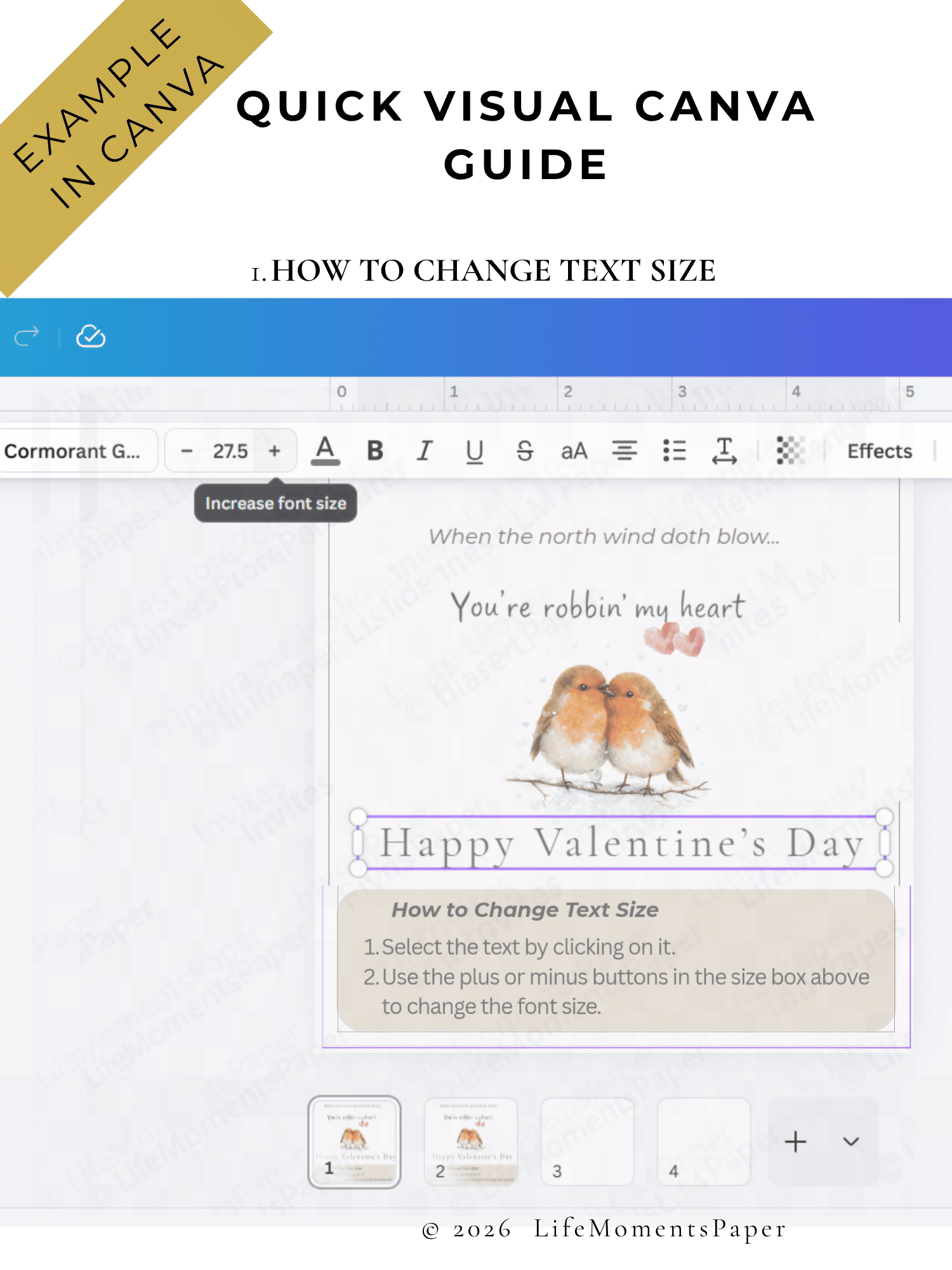Screen dimensions: 952x1270
Task: Click the cloud save status icon
Action: point(91,337)
